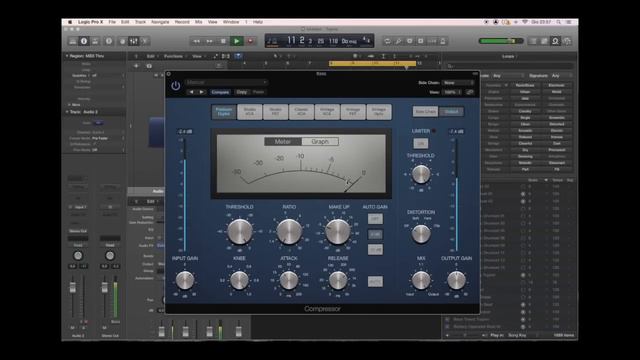This screenshot has width=640, height=360.
Task: Open the Library button in Logic toolbar
Action: pyautogui.click(x=73, y=41)
